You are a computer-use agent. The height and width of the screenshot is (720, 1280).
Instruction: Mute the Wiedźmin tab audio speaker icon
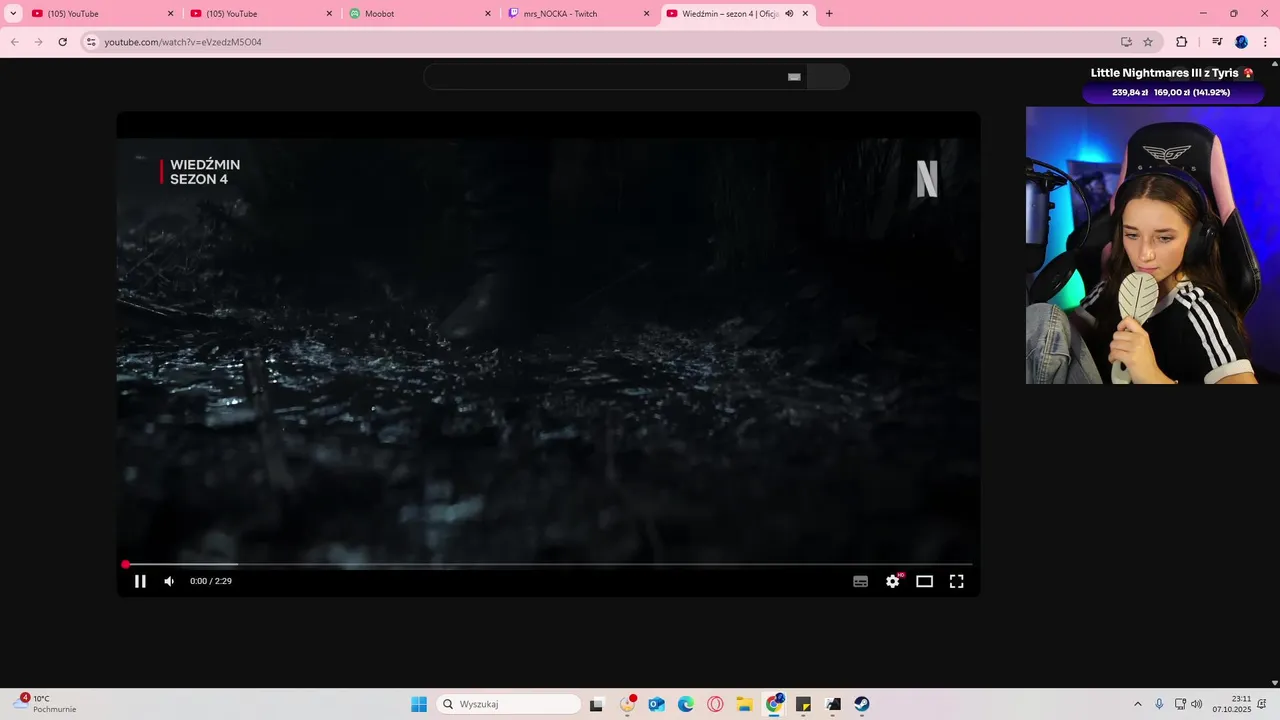point(789,14)
